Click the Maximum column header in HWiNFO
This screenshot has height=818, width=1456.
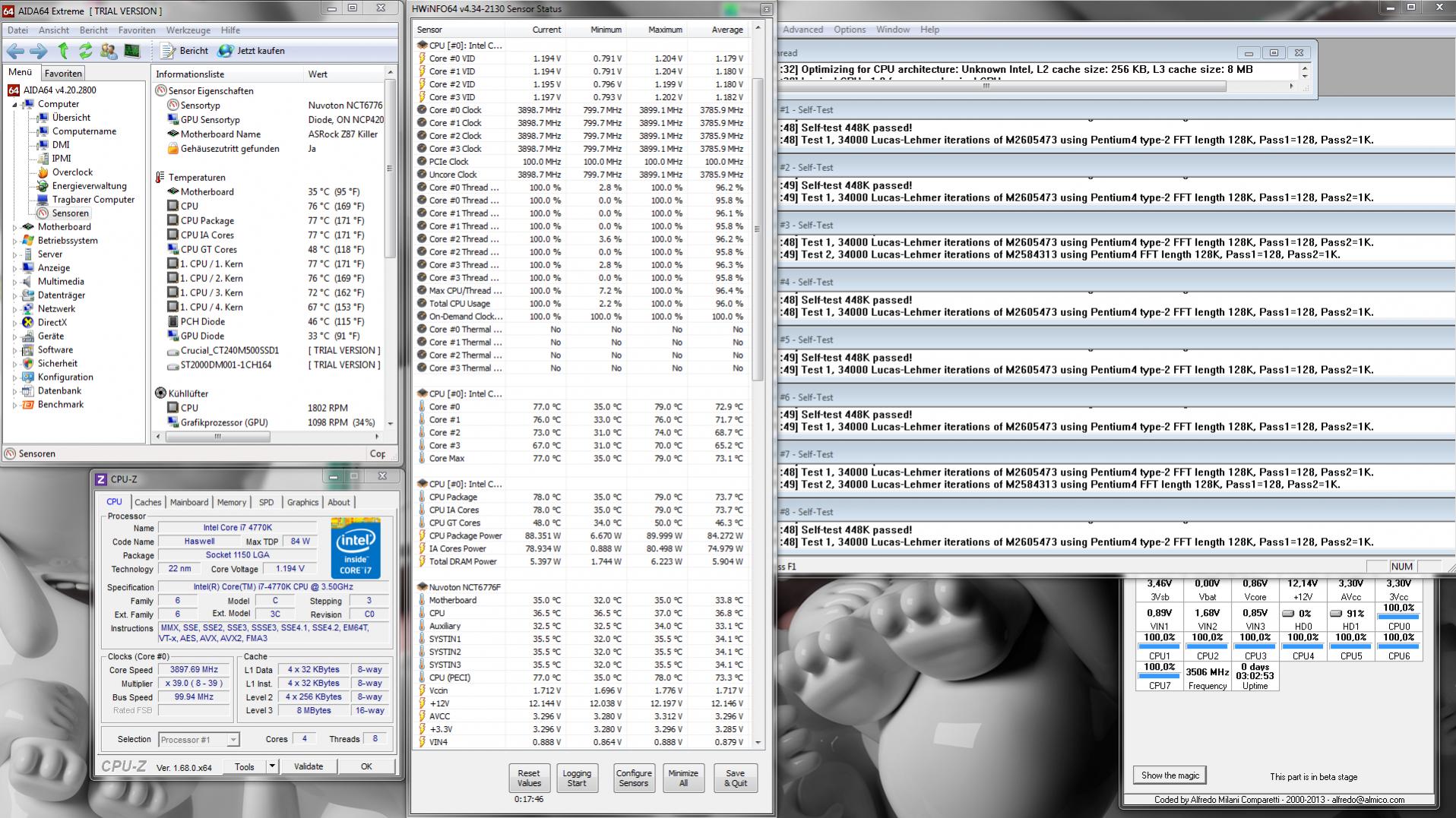point(666,30)
